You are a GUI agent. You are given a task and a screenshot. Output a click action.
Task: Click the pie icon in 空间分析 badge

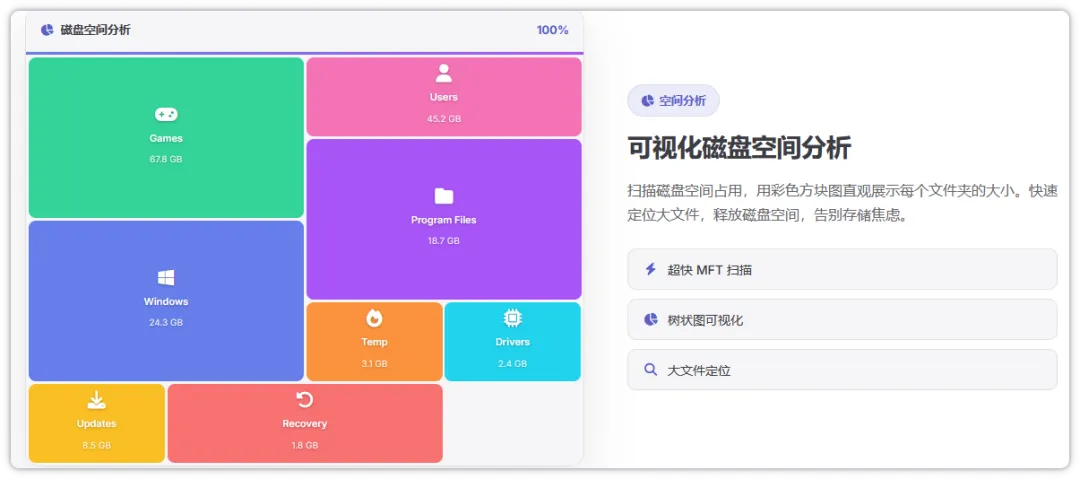[x=647, y=101]
